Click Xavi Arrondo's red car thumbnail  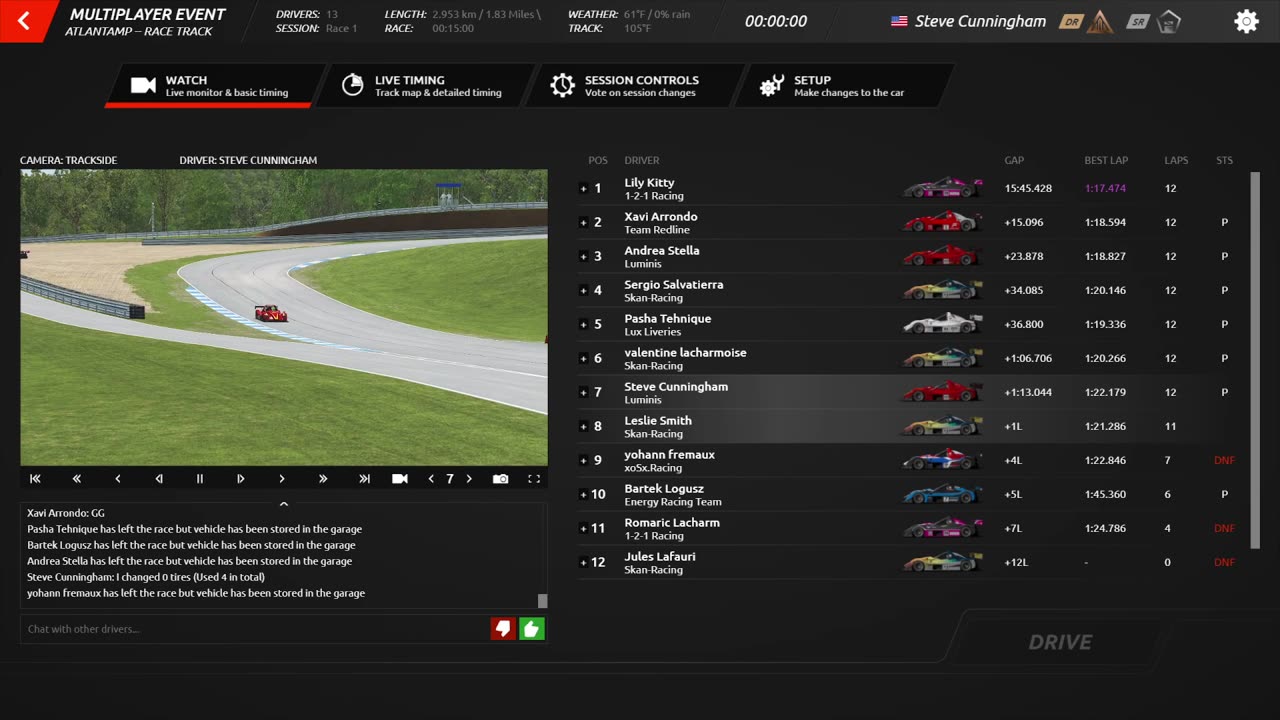pyautogui.click(x=942, y=222)
